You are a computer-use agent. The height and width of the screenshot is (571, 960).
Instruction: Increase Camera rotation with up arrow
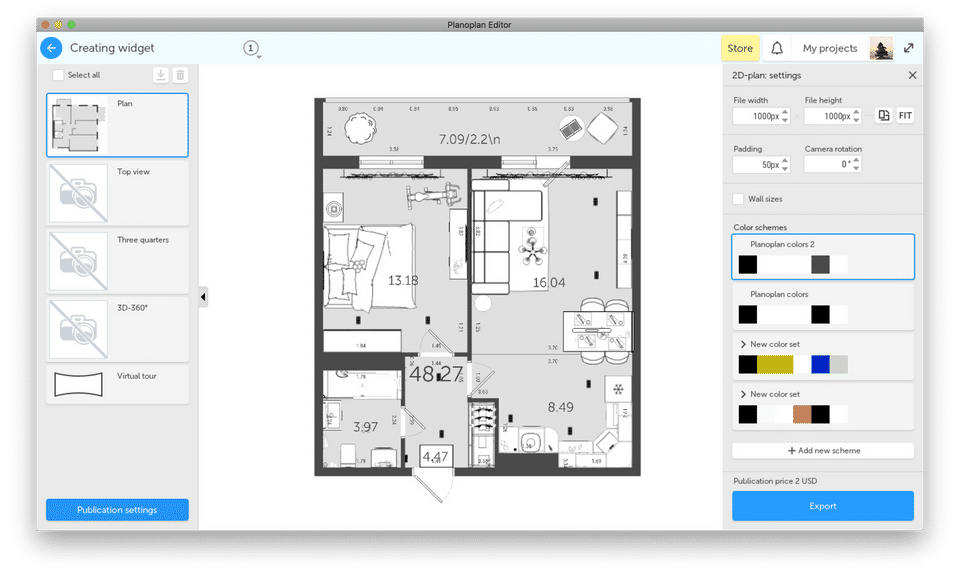click(856, 160)
